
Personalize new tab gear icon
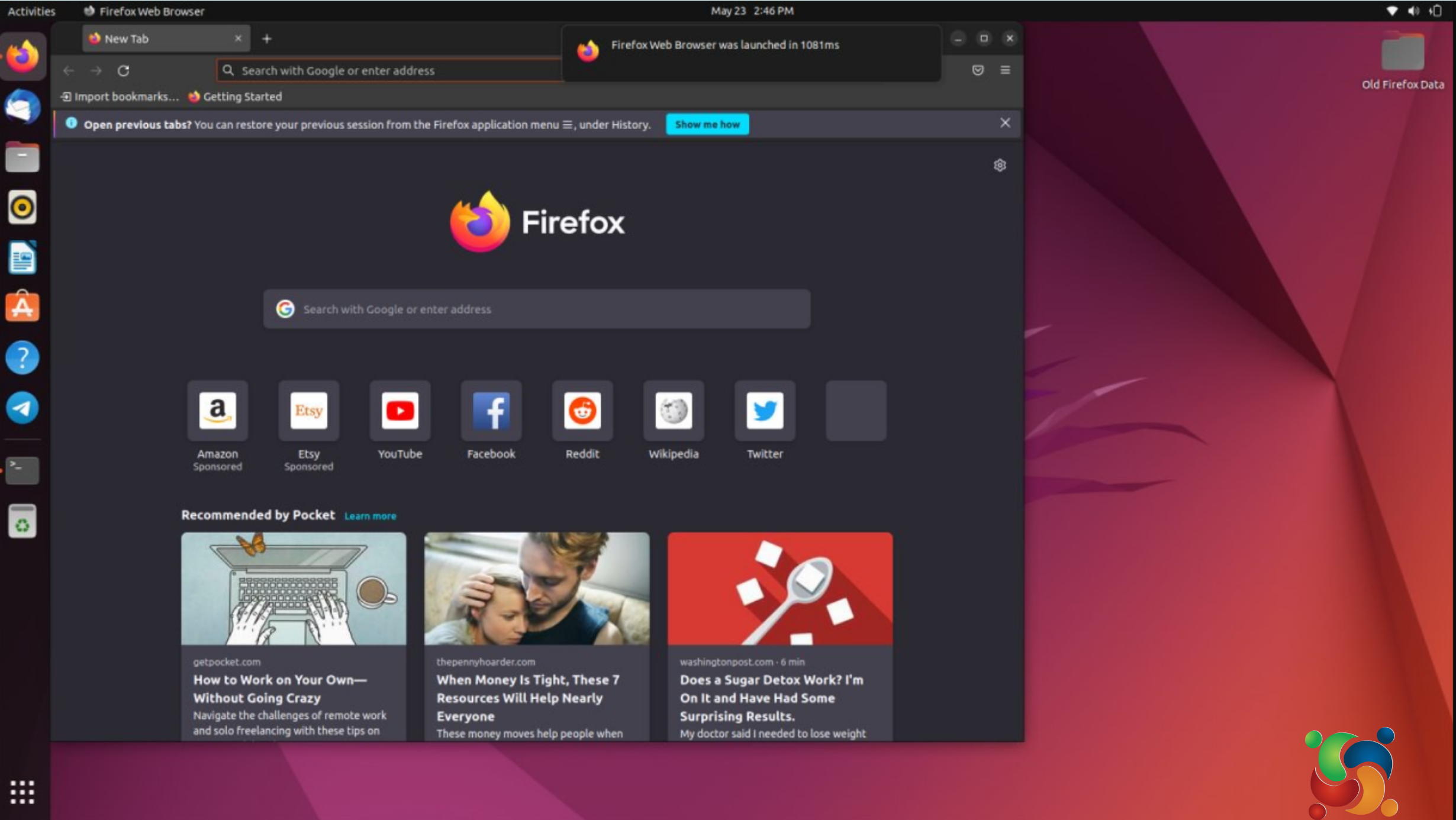click(1000, 165)
